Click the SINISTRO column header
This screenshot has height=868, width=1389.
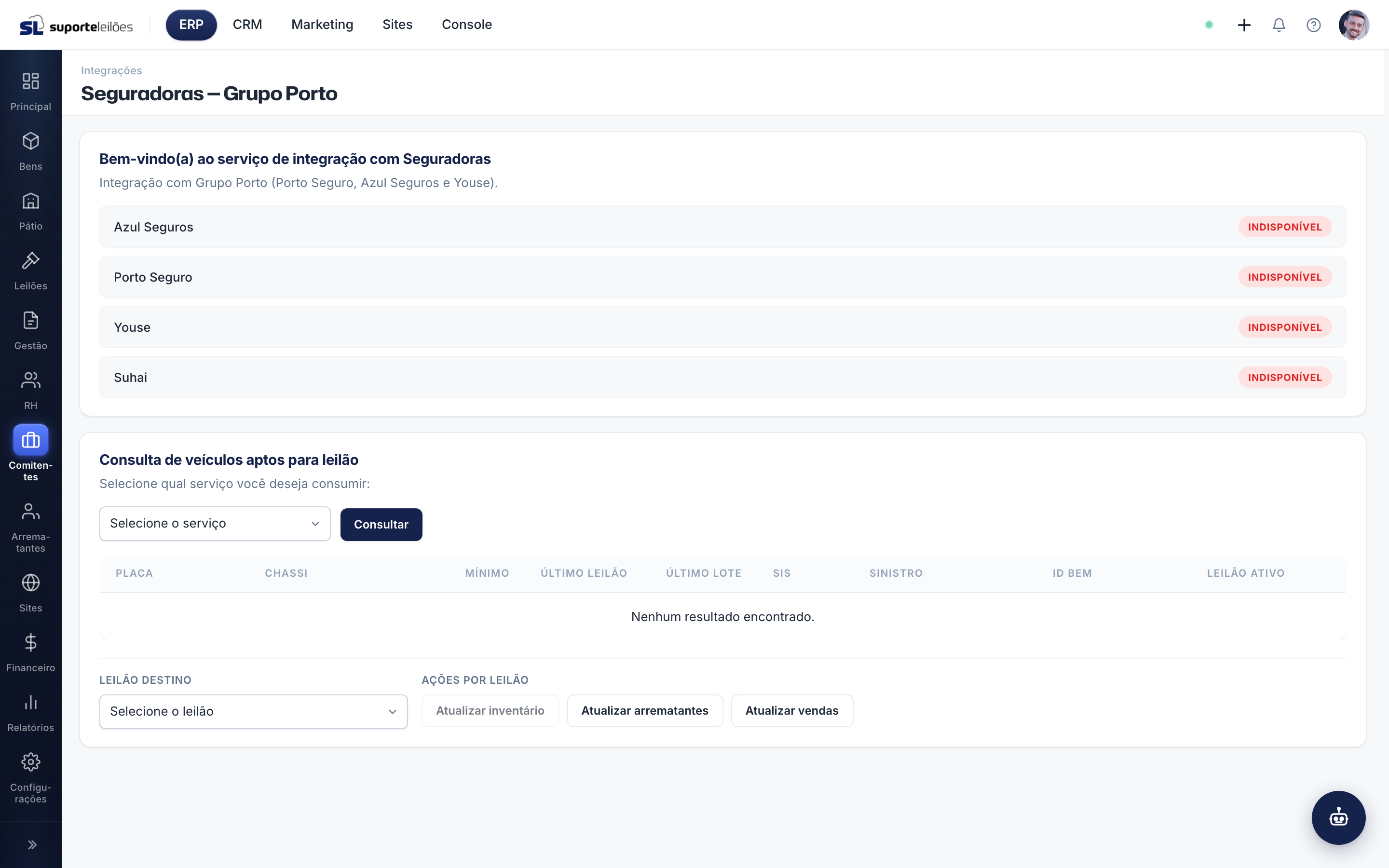pos(896,573)
